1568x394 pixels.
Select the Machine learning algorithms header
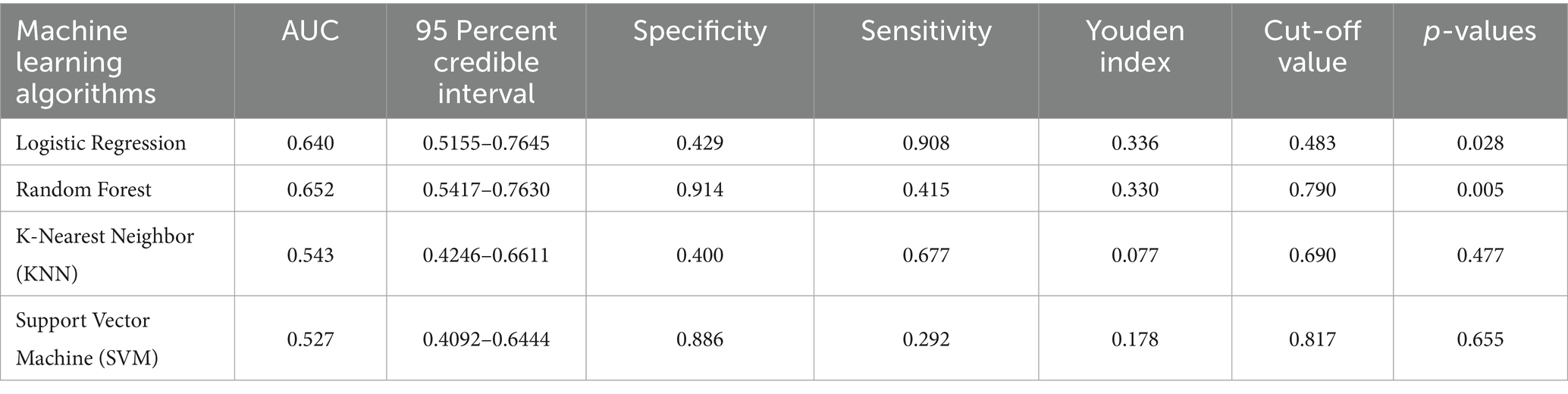pos(86,62)
